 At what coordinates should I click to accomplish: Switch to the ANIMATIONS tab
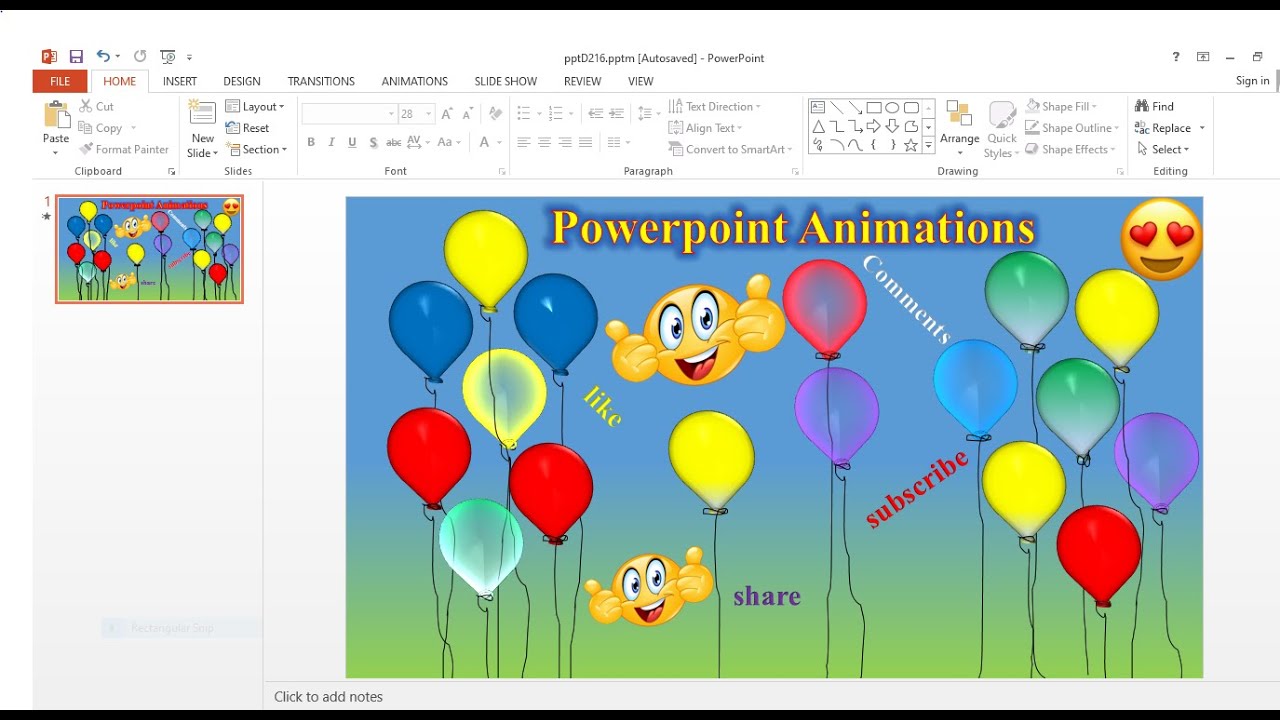pos(414,81)
